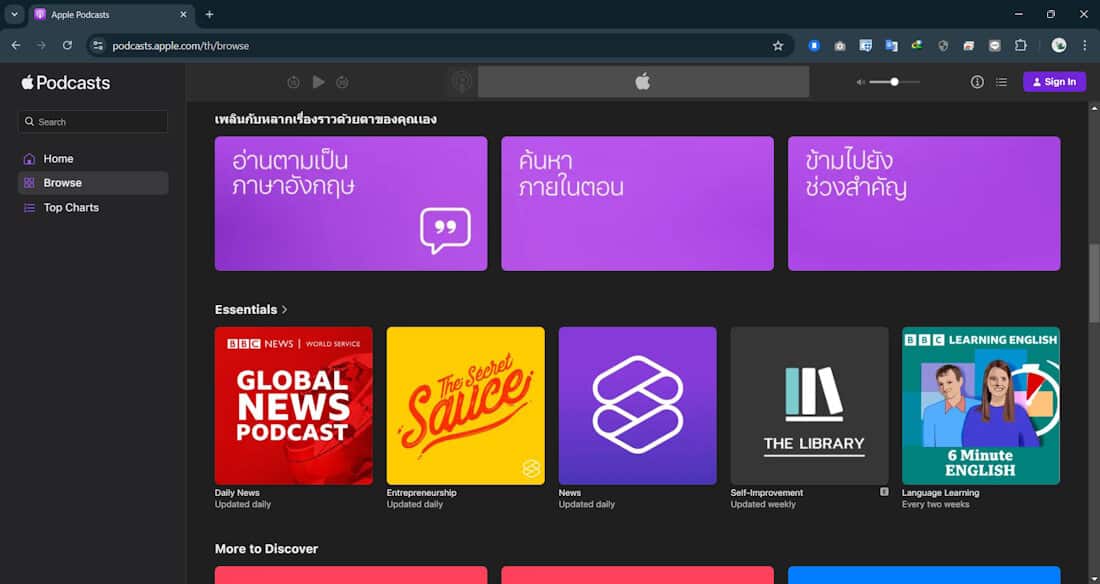Expand the Essentials section chevron
The height and width of the screenshot is (584, 1100).
click(285, 310)
